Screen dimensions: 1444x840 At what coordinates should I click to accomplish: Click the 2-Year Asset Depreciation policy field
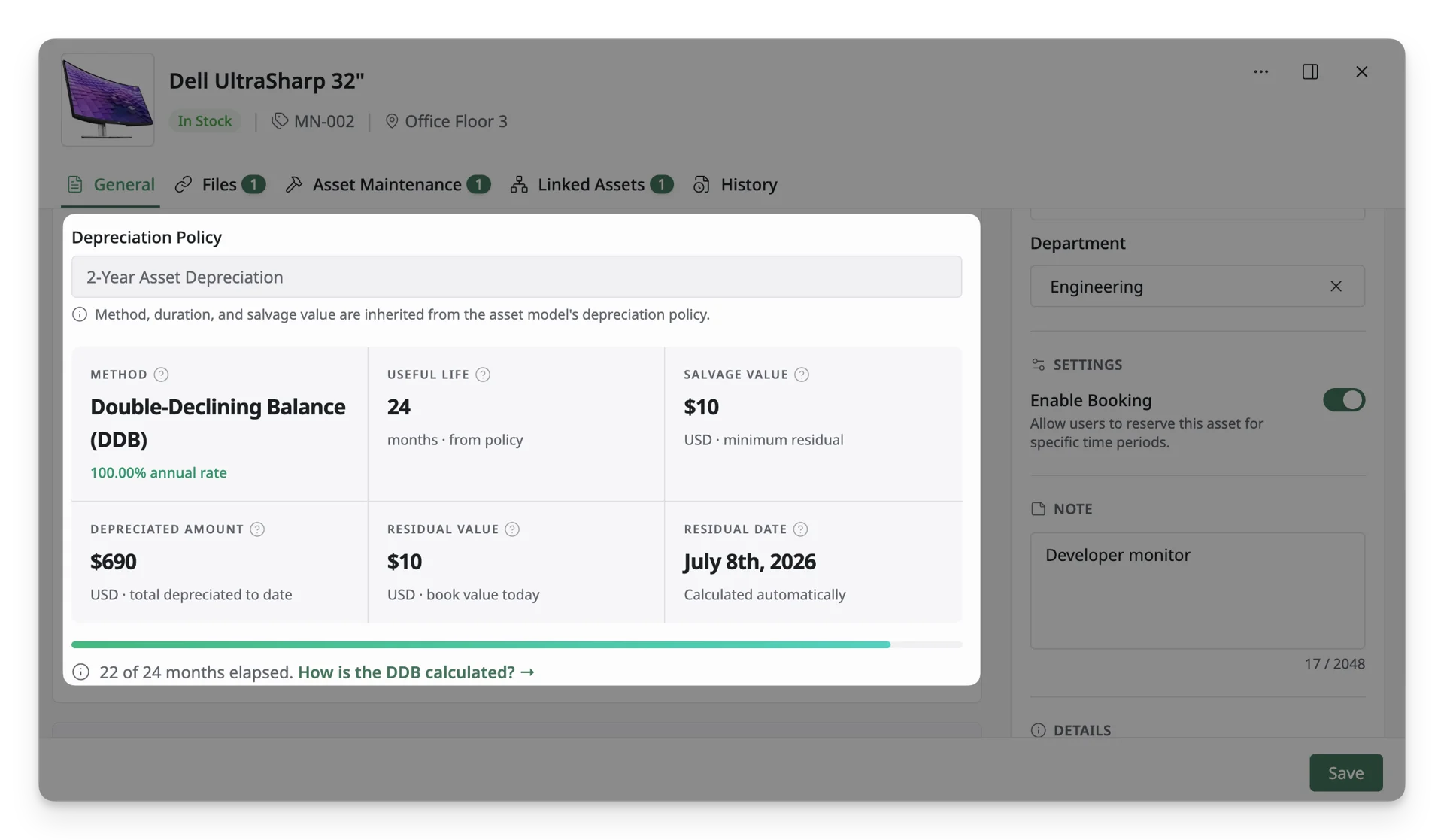[x=517, y=277]
